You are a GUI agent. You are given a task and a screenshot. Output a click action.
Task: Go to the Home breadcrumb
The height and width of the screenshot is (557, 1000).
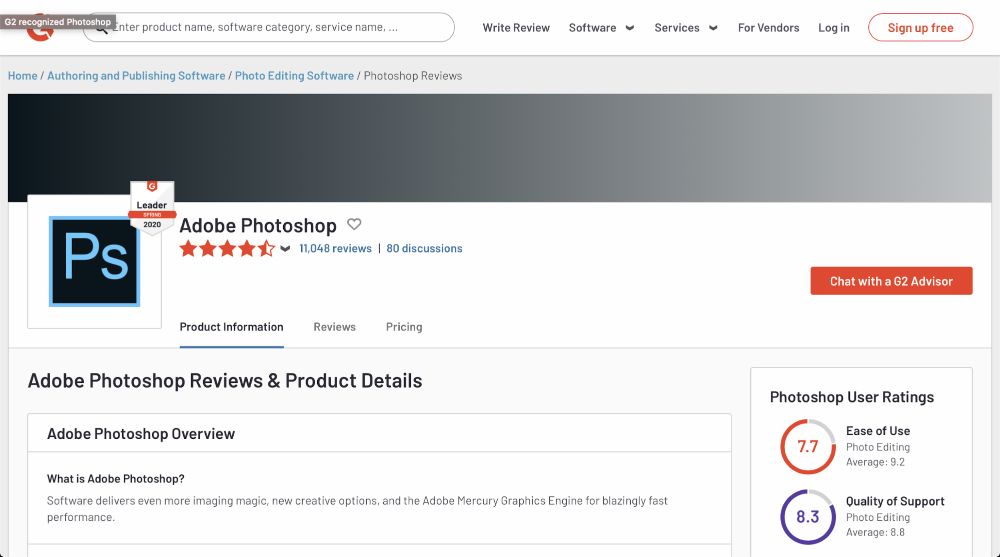tap(22, 75)
